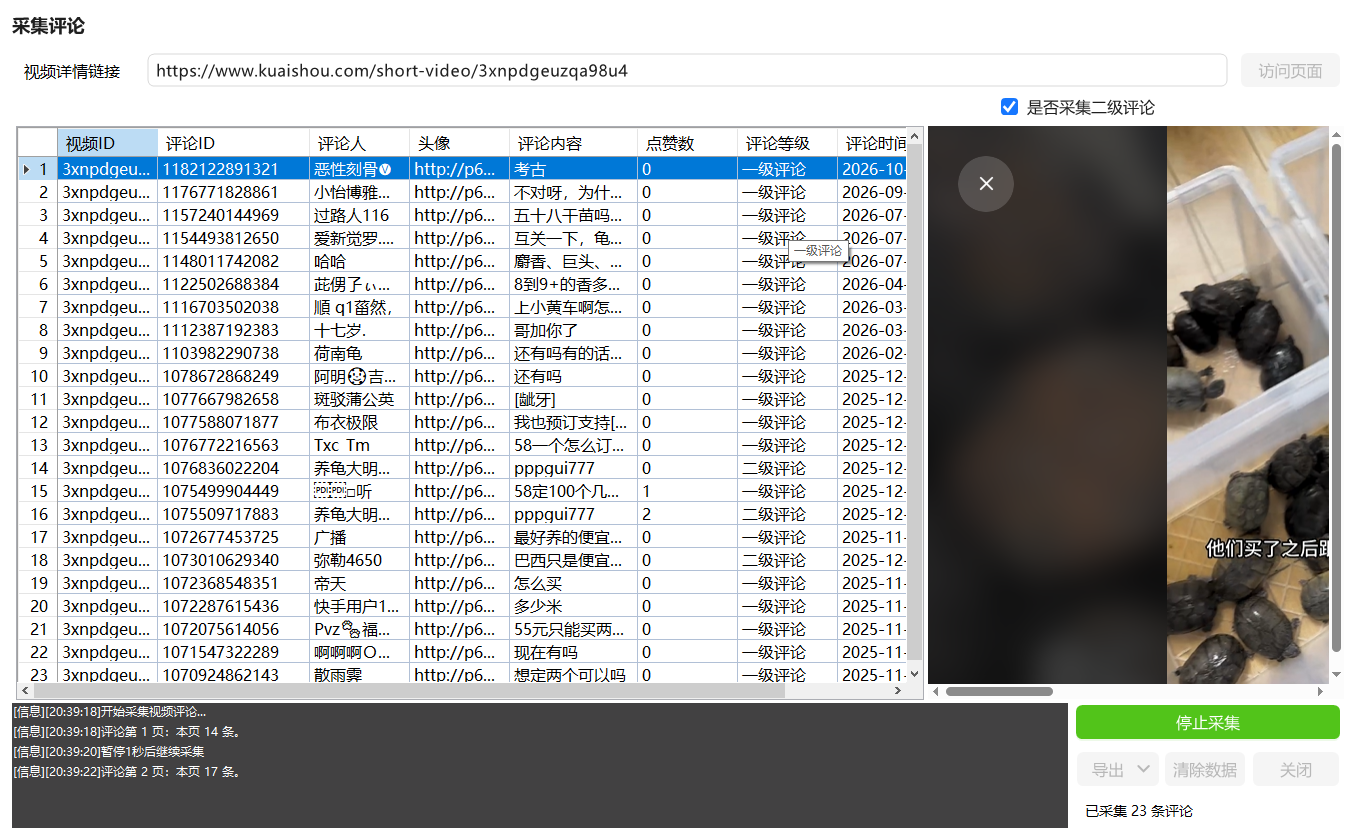The image size is (1364, 839).
Task: Click the 已采集 23 条评论 status text
Action: tap(1139, 811)
